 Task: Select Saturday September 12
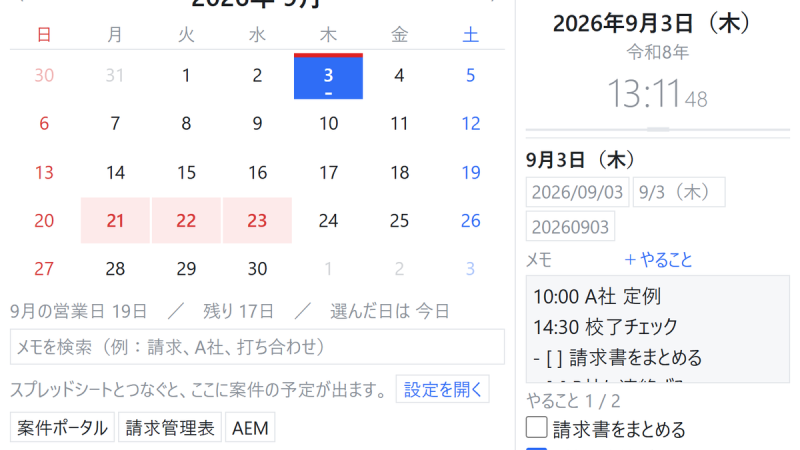point(470,123)
